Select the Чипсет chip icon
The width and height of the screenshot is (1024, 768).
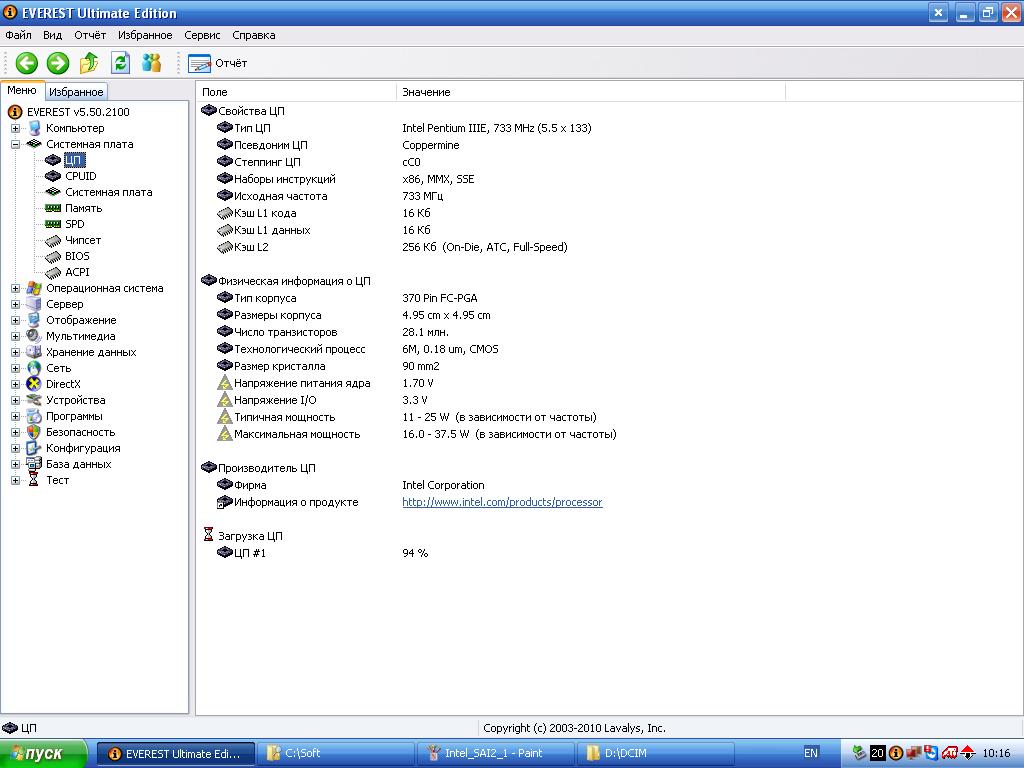[53, 240]
